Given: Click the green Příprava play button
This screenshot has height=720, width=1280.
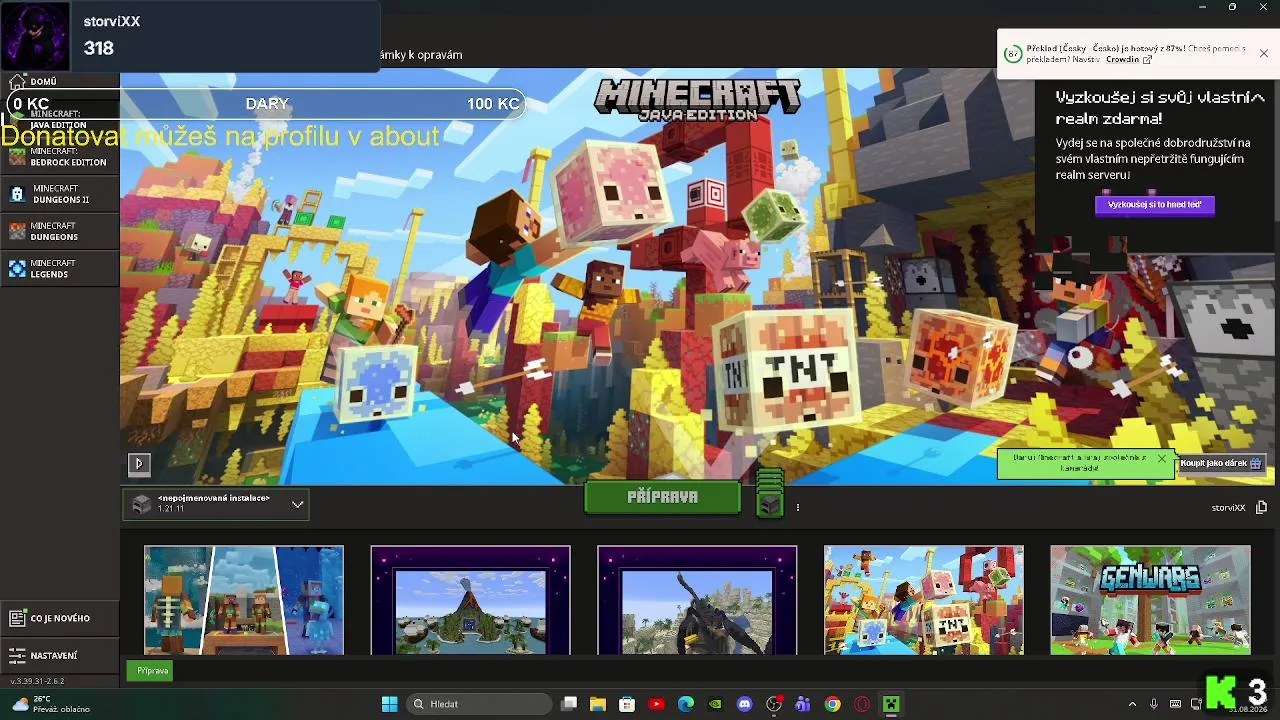Looking at the screenshot, I should (x=662, y=497).
